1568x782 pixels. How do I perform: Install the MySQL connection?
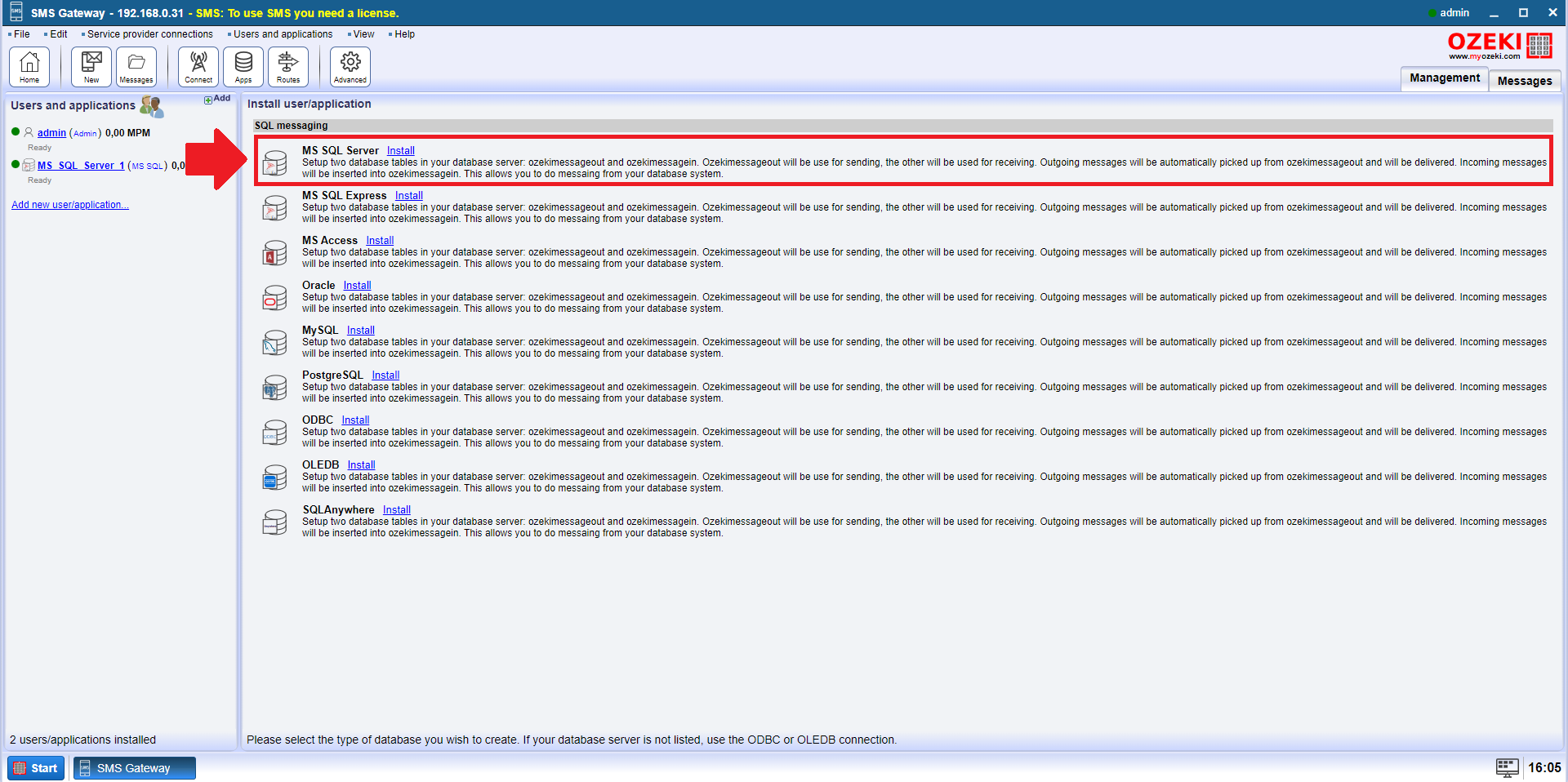pyautogui.click(x=361, y=331)
